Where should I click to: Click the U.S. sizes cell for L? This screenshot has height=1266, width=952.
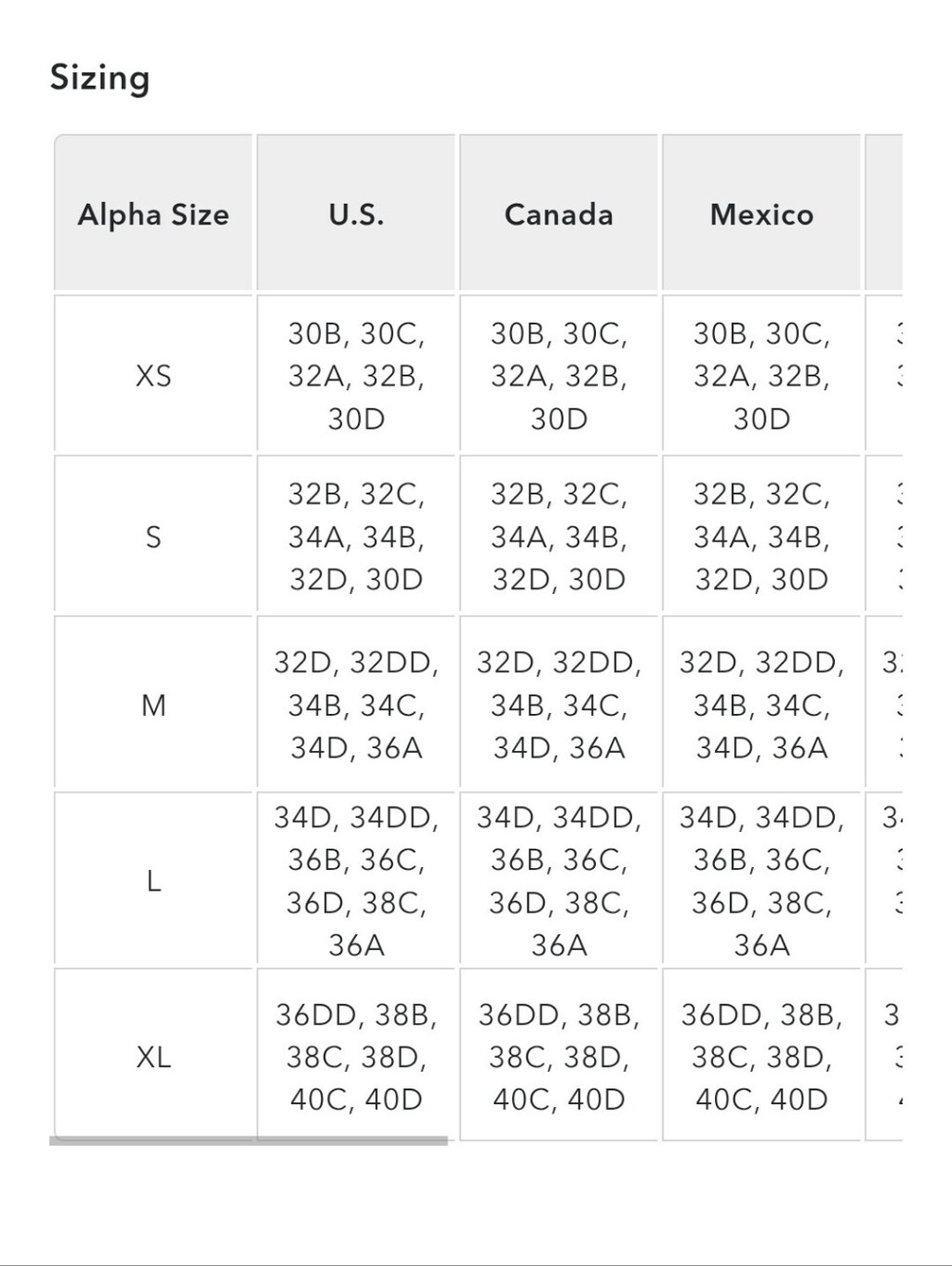coord(356,880)
